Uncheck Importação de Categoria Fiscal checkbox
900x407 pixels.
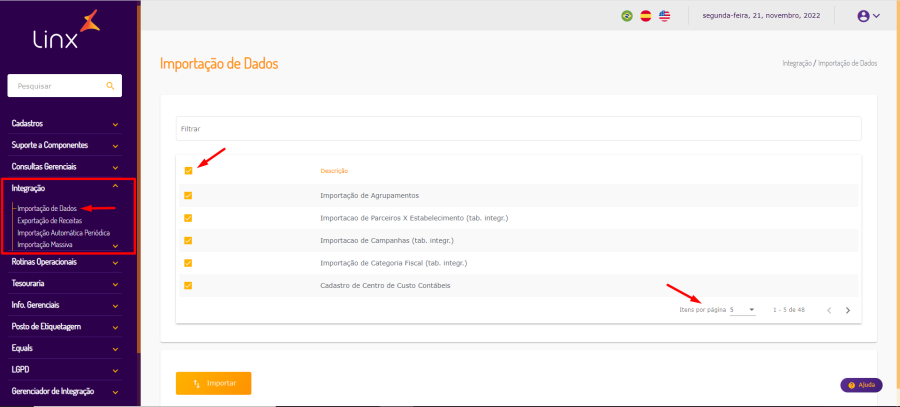pos(188,263)
